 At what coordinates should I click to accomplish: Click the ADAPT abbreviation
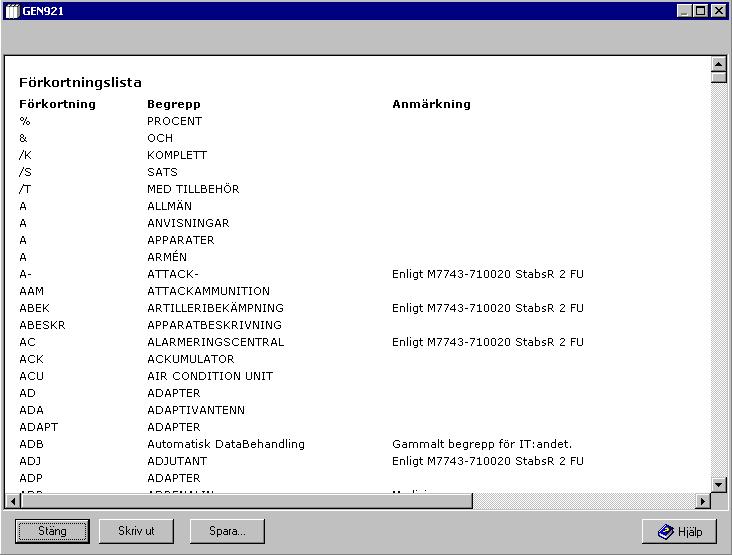coord(39,427)
